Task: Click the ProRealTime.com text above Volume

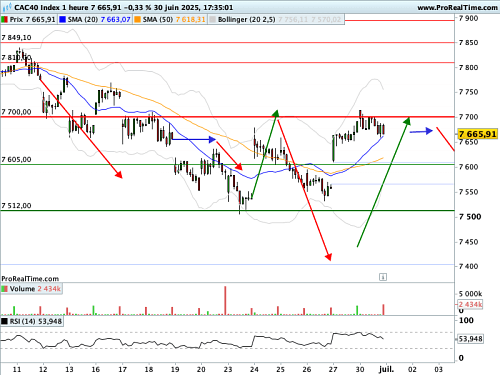Action: [x=30, y=279]
